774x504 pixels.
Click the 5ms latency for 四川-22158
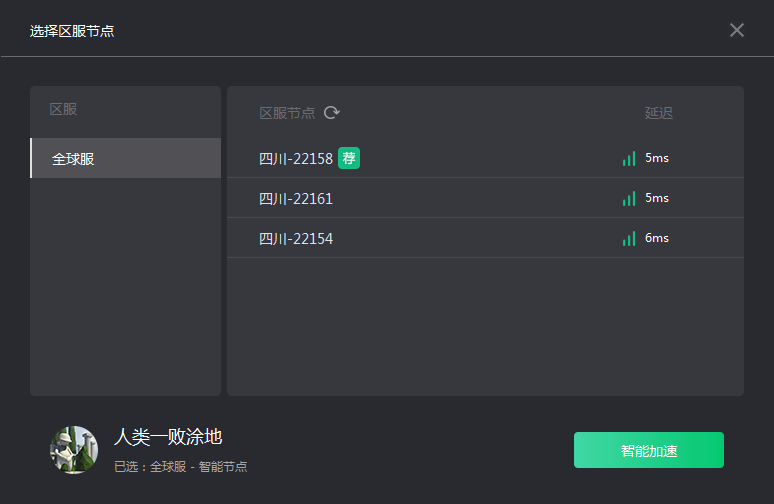point(657,158)
